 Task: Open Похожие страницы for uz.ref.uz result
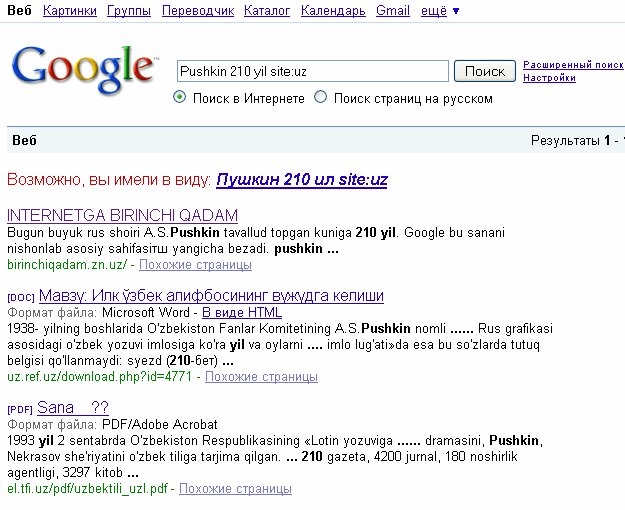[x=261, y=377]
